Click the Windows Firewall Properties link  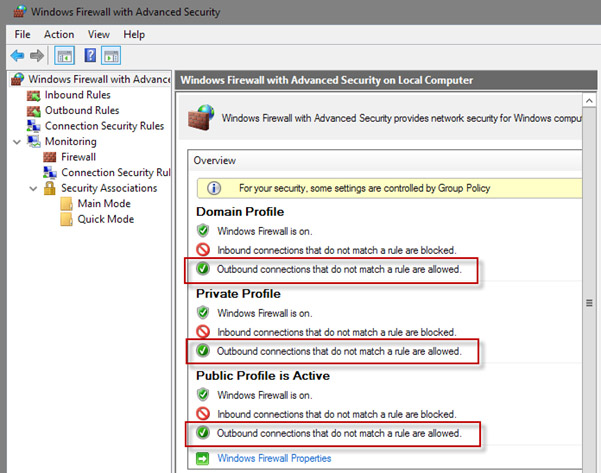pyautogui.click(x=274, y=458)
